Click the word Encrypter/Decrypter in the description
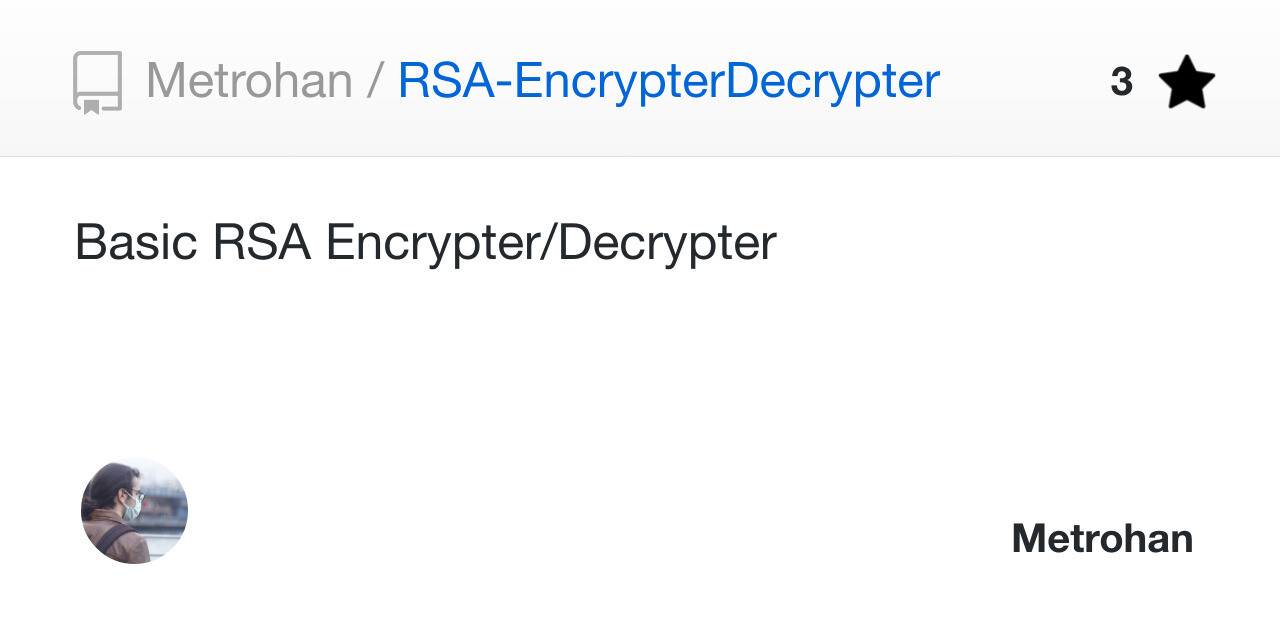This screenshot has width=1280, height=640. pos(551,242)
